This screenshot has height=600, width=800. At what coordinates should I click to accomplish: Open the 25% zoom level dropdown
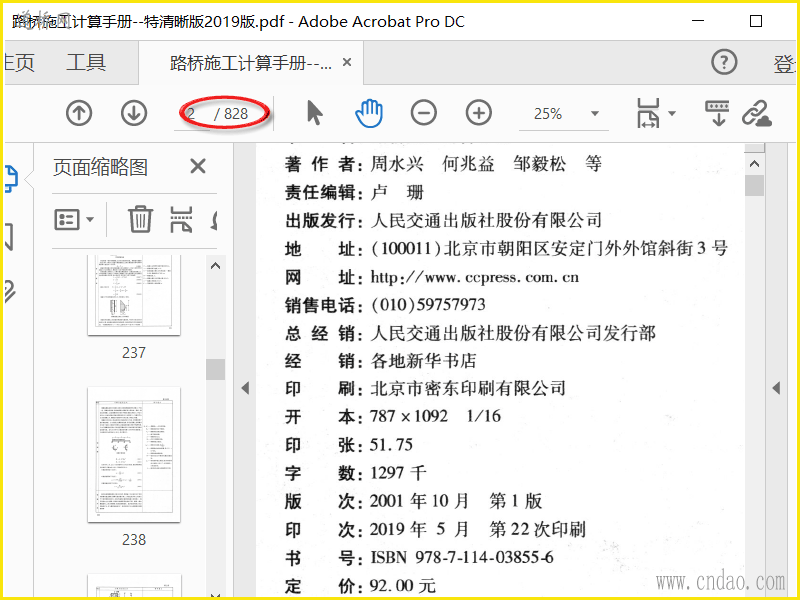(x=595, y=113)
